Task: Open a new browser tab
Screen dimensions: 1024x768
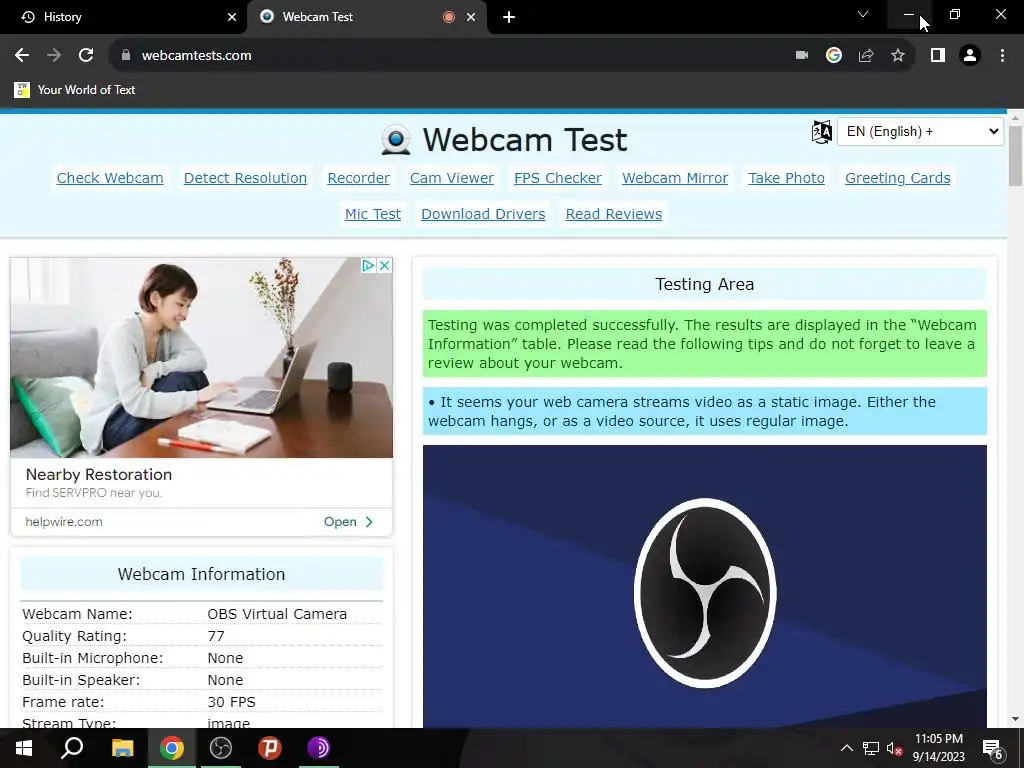Action: 509,17
